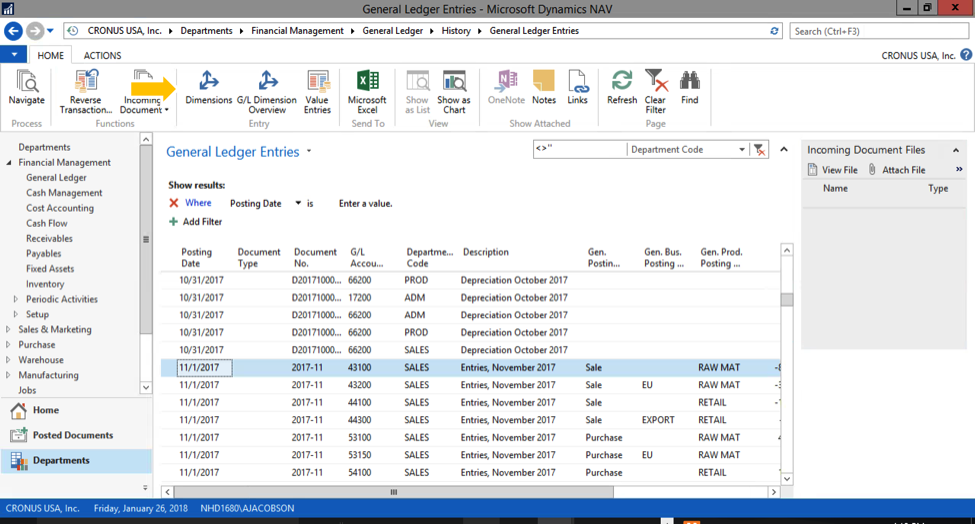This screenshot has width=975, height=525.
Task: Collapse the filter pane chevron
Action: pos(784,149)
